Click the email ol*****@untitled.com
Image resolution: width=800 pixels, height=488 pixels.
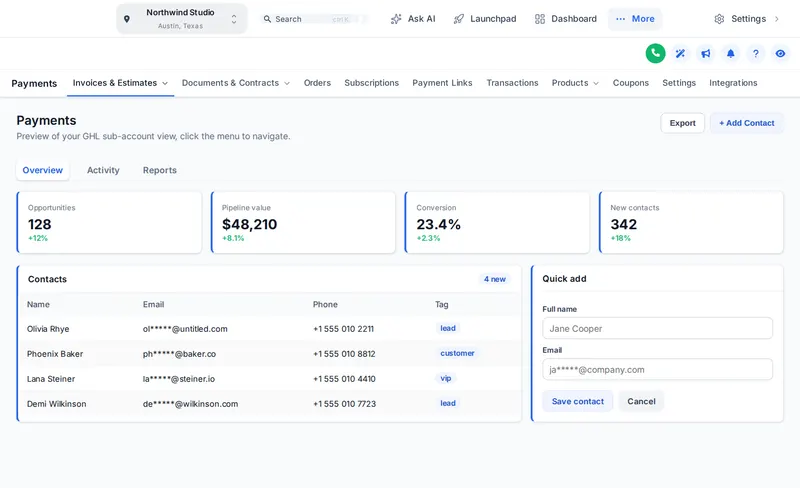(185, 329)
